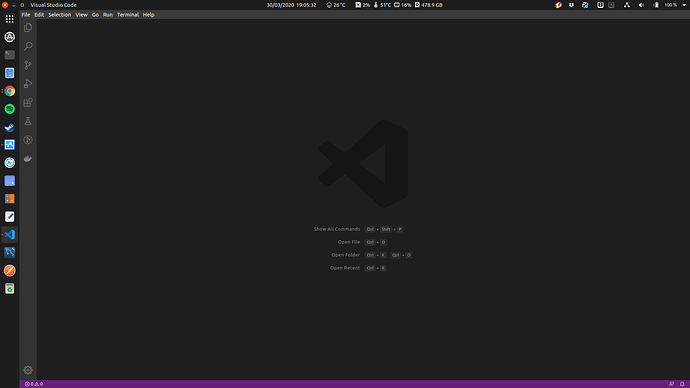Open the Docker whale view
This screenshot has width=690, height=388.
(28, 159)
